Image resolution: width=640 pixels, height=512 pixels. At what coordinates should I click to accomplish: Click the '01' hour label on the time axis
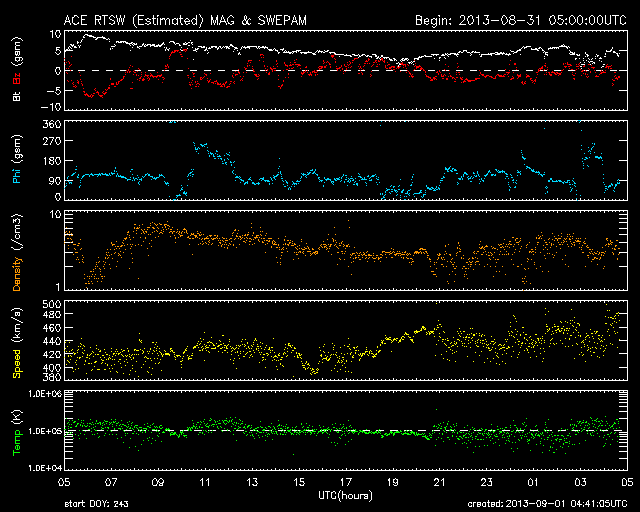coord(533,482)
